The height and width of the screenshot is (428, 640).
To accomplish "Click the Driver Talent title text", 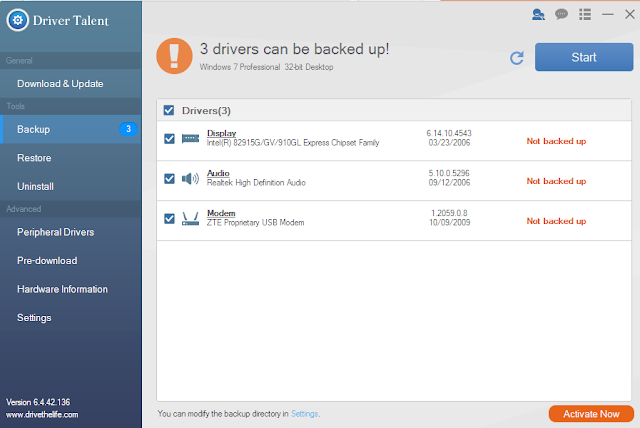I will [71, 20].
